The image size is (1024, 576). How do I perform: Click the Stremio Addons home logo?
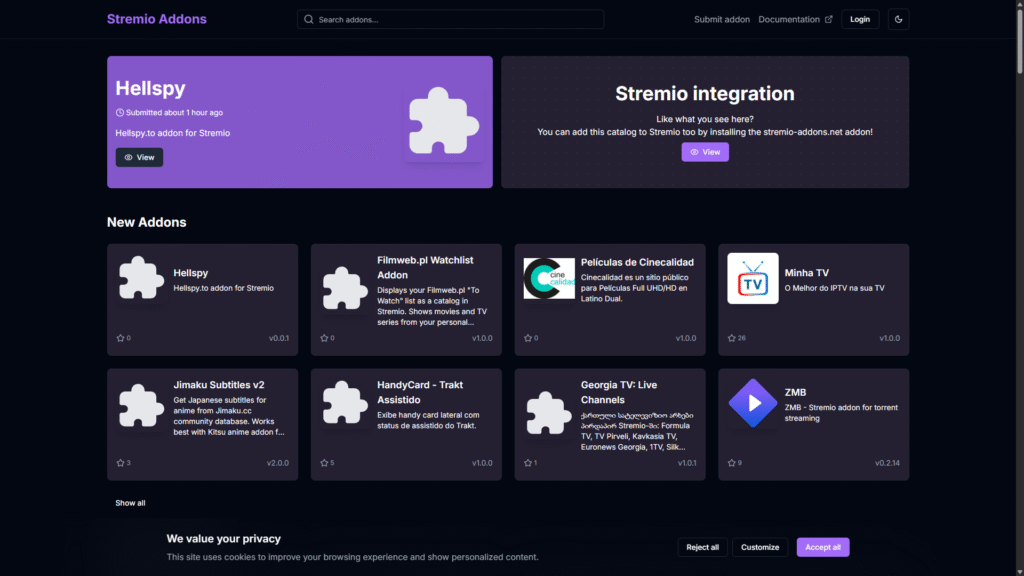click(x=157, y=19)
